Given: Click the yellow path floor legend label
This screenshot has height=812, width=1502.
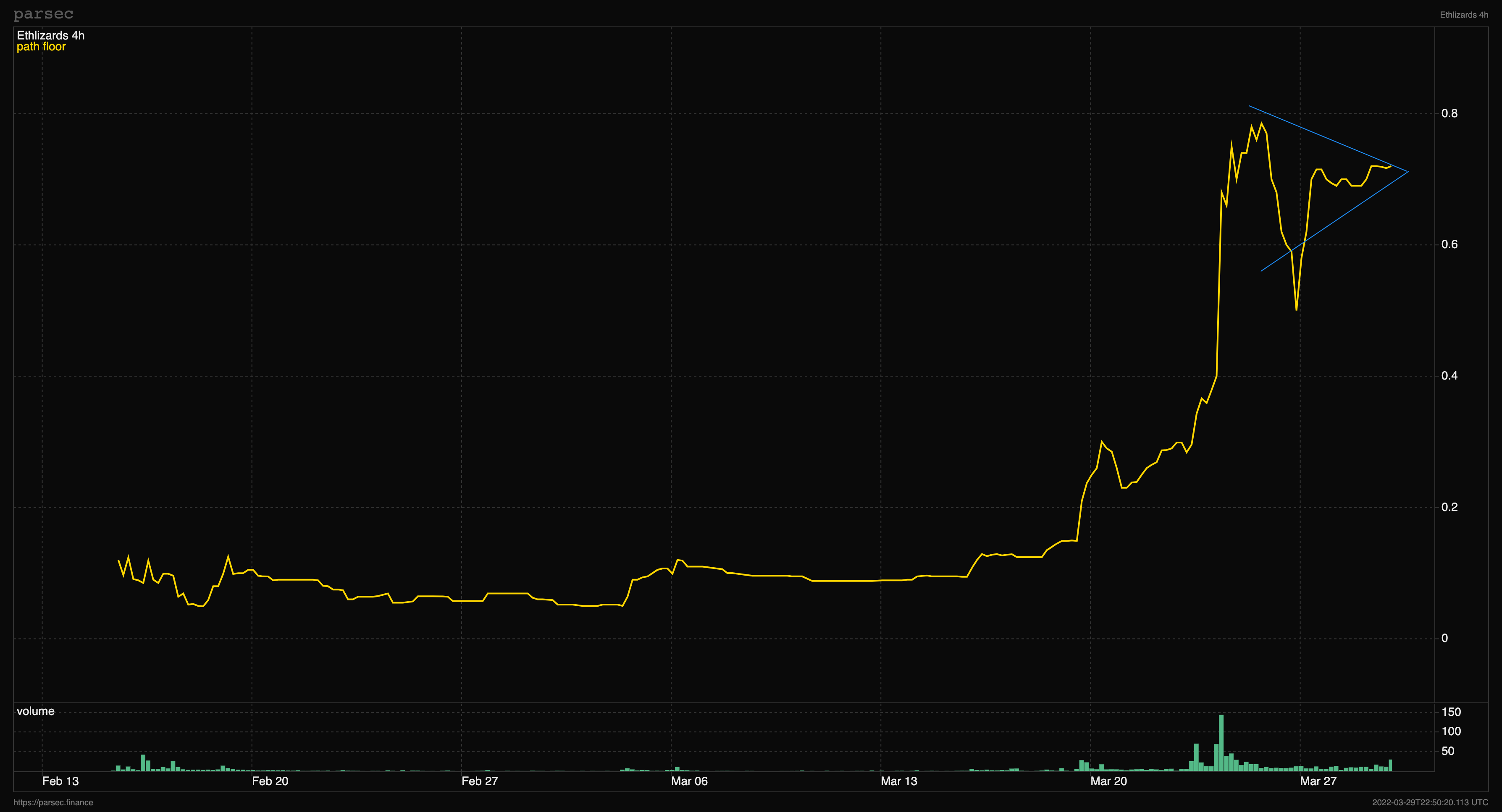Looking at the screenshot, I should [x=41, y=47].
